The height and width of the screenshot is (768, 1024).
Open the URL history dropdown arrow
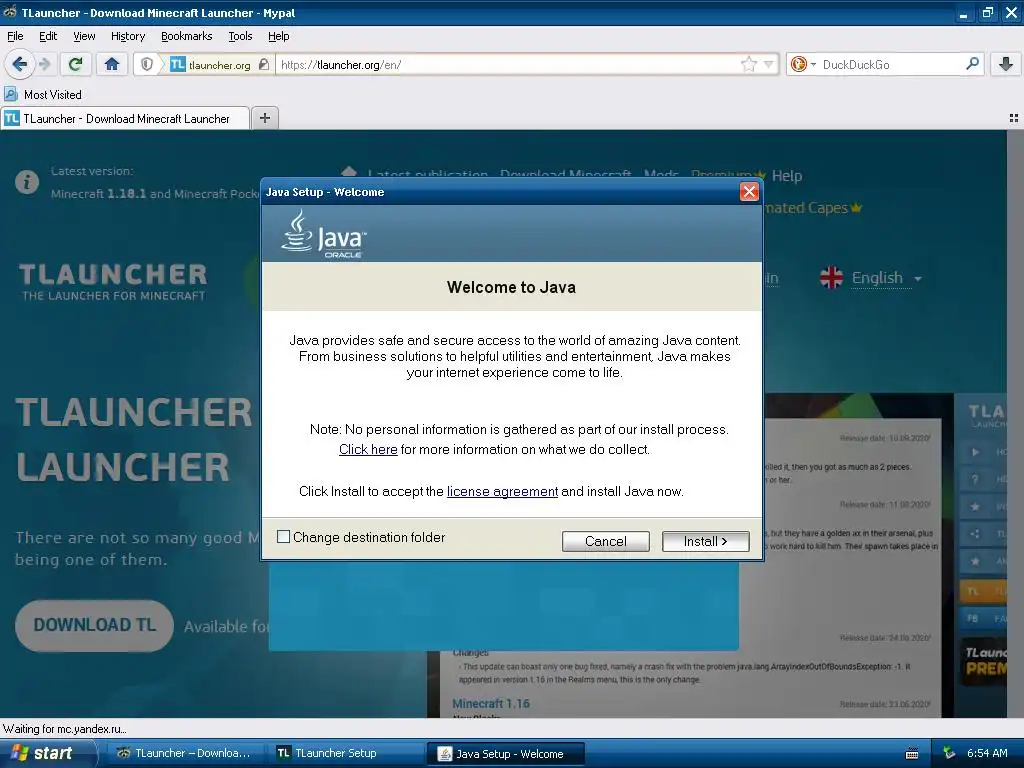point(769,64)
